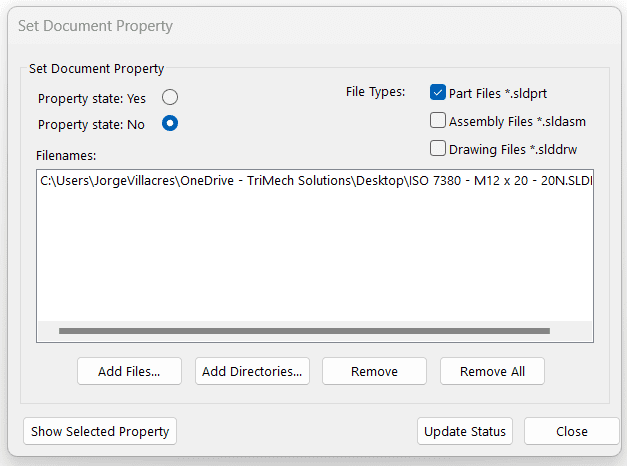Viewport: 627px width, 466px height.
Task: Clear the list with Remove All
Action: [492, 371]
